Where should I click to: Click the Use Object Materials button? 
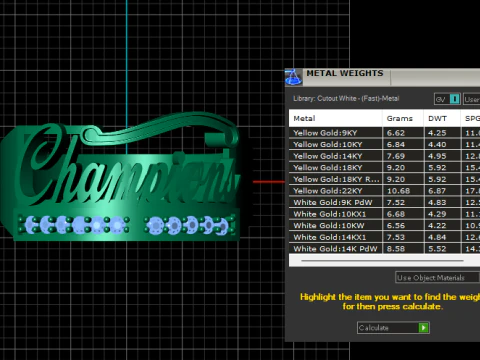click(x=437, y=277)
